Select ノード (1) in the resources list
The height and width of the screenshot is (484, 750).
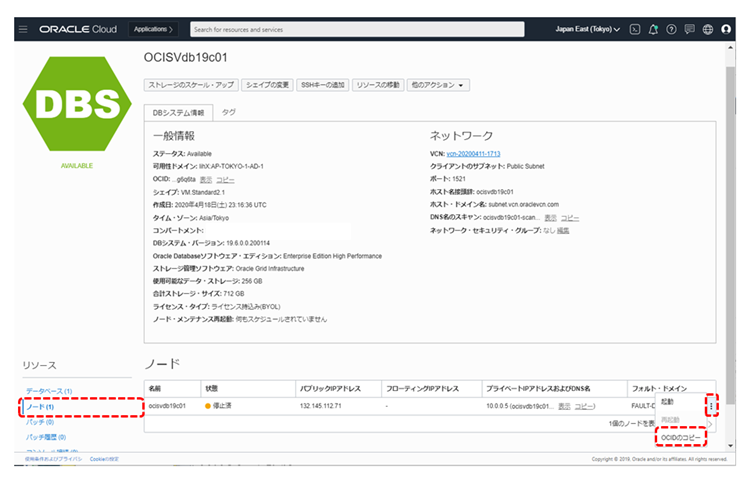click(40, 406)
